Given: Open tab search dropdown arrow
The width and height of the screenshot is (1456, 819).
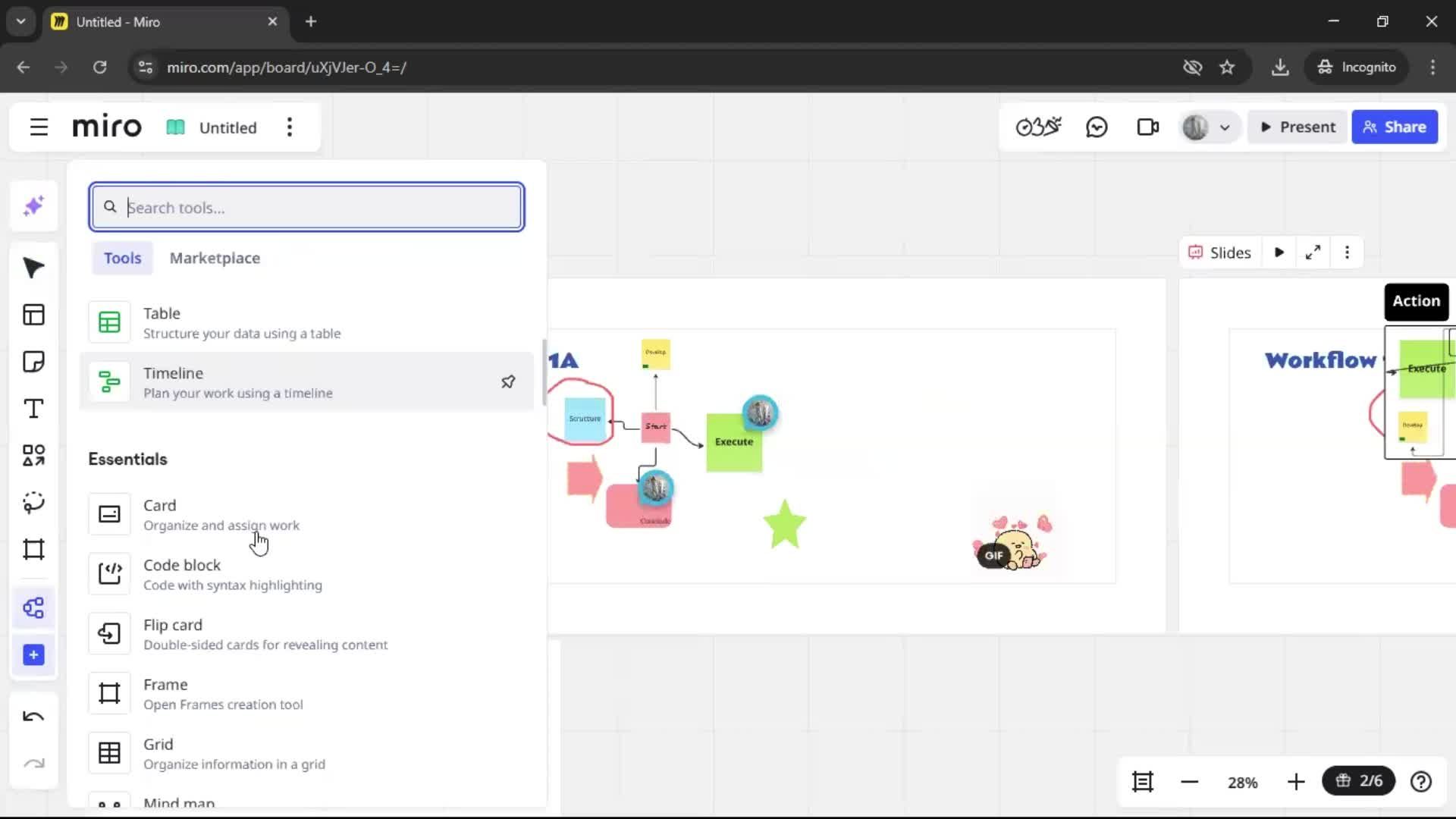Looking at the screenshot, I should [20, 21].
